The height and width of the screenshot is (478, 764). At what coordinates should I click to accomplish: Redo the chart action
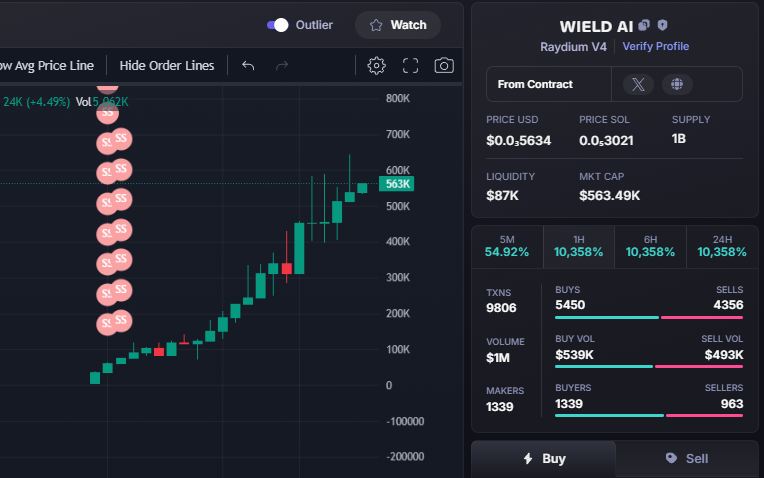pyautogui.click(x=282, y=65)
